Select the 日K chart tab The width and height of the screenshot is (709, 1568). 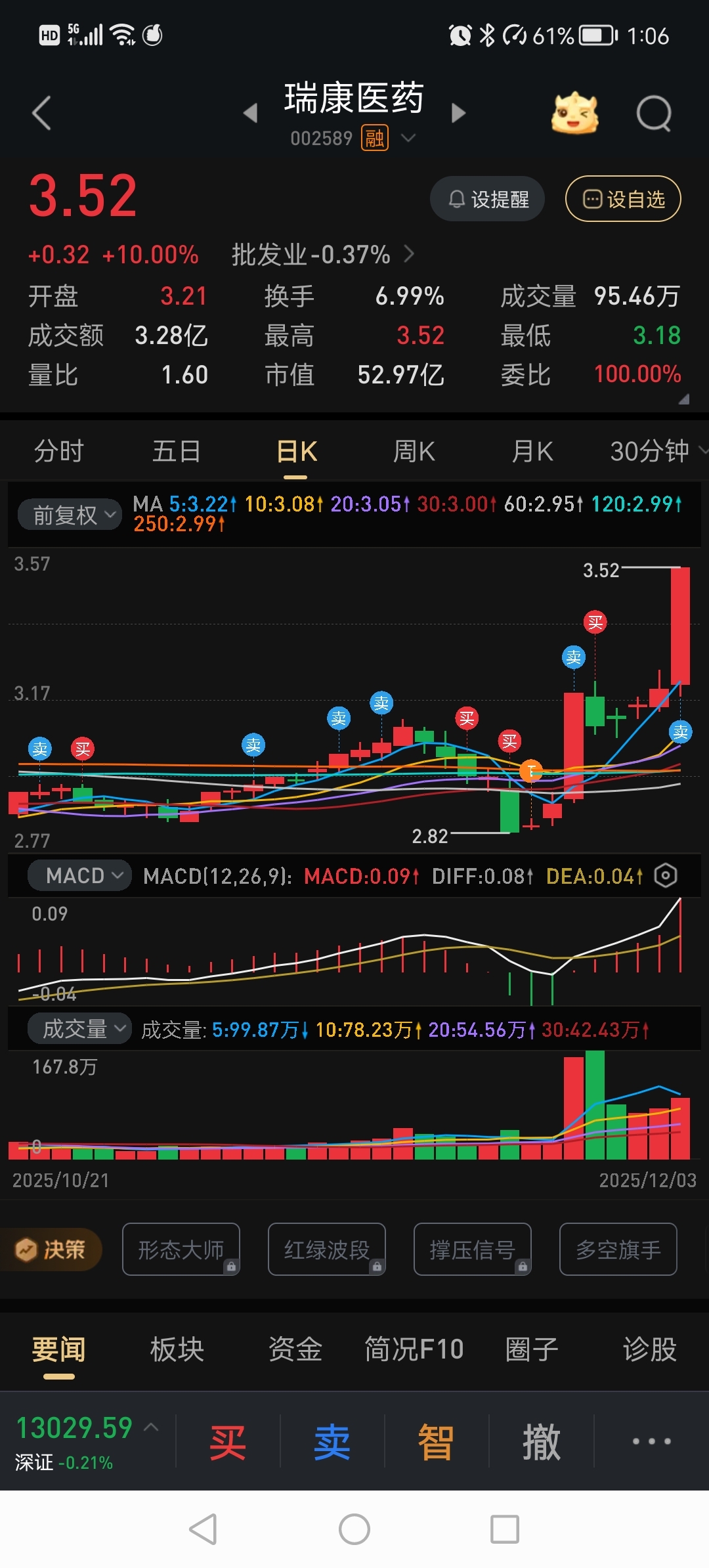click(296, 452)
